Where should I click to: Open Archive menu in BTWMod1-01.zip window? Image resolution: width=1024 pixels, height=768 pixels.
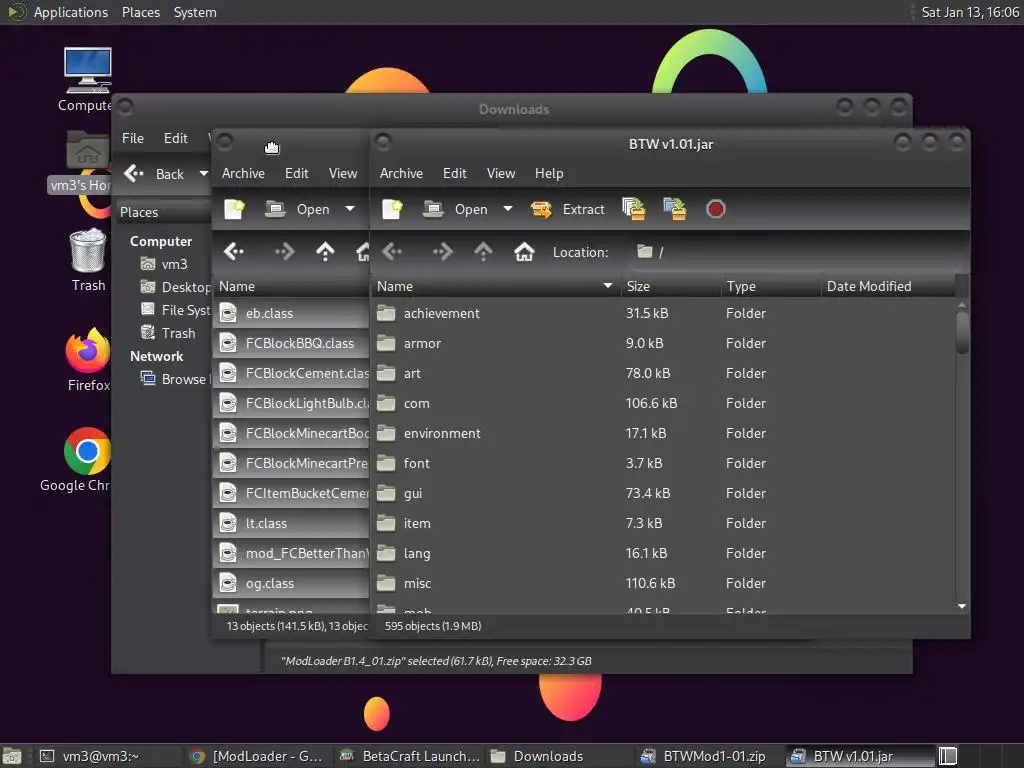point(243,173)
